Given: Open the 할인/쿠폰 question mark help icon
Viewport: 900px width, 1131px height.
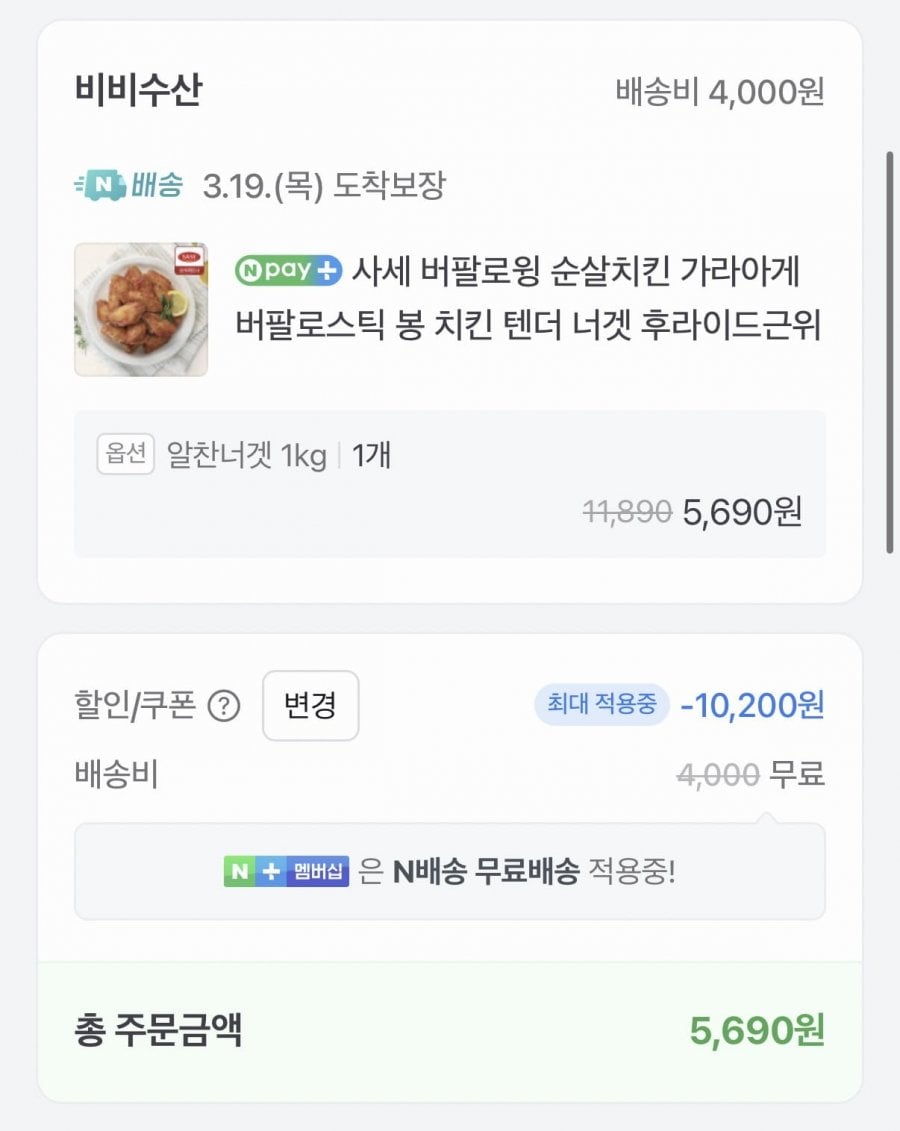Looking at the screenshot, I should point(224,707).
